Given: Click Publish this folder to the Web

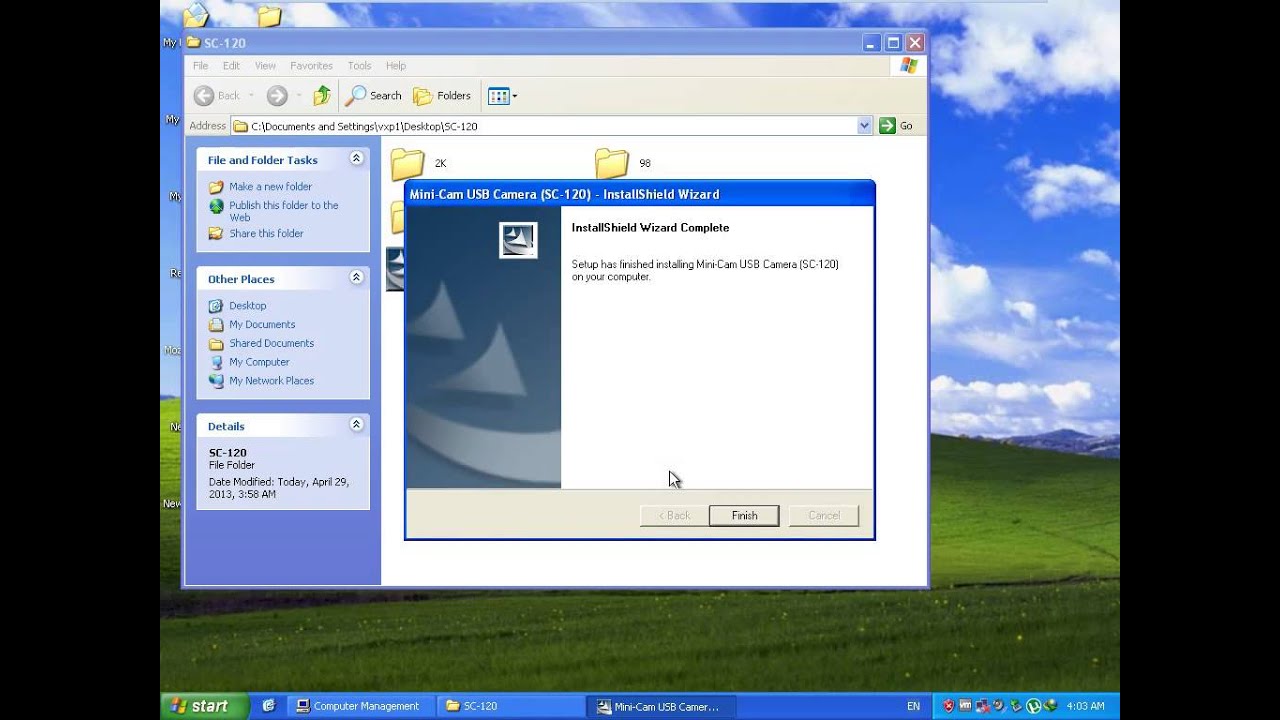Looking at the screenshot, I should [x=283, y=211].
